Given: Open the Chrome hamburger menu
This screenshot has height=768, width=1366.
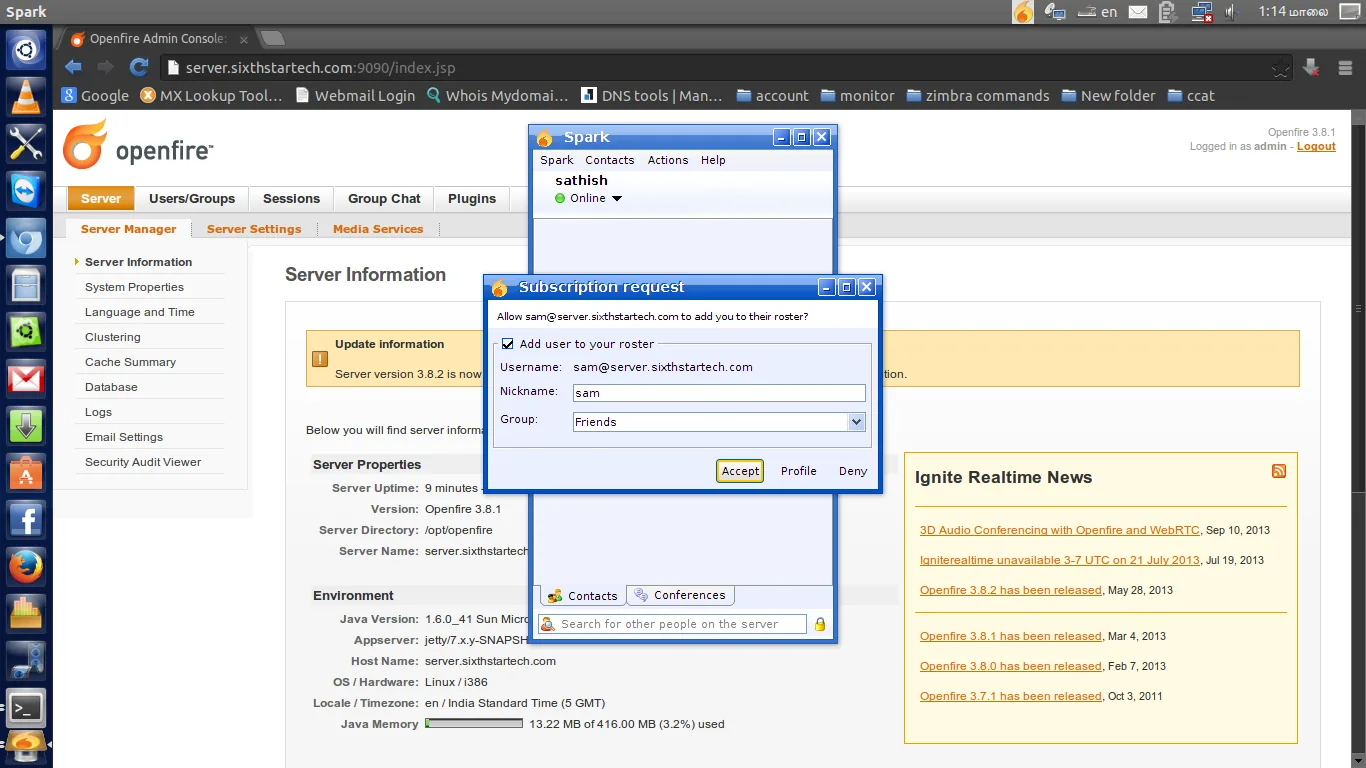Looking at the screenshot, I should (1346, 68).
